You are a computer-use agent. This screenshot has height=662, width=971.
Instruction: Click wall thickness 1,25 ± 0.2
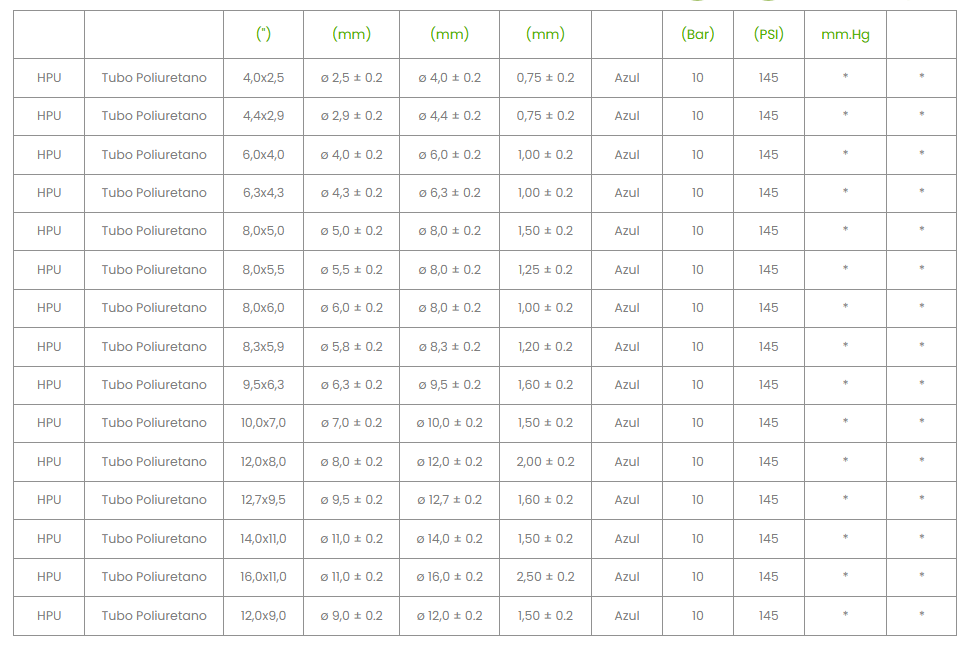tap(545, 270)
